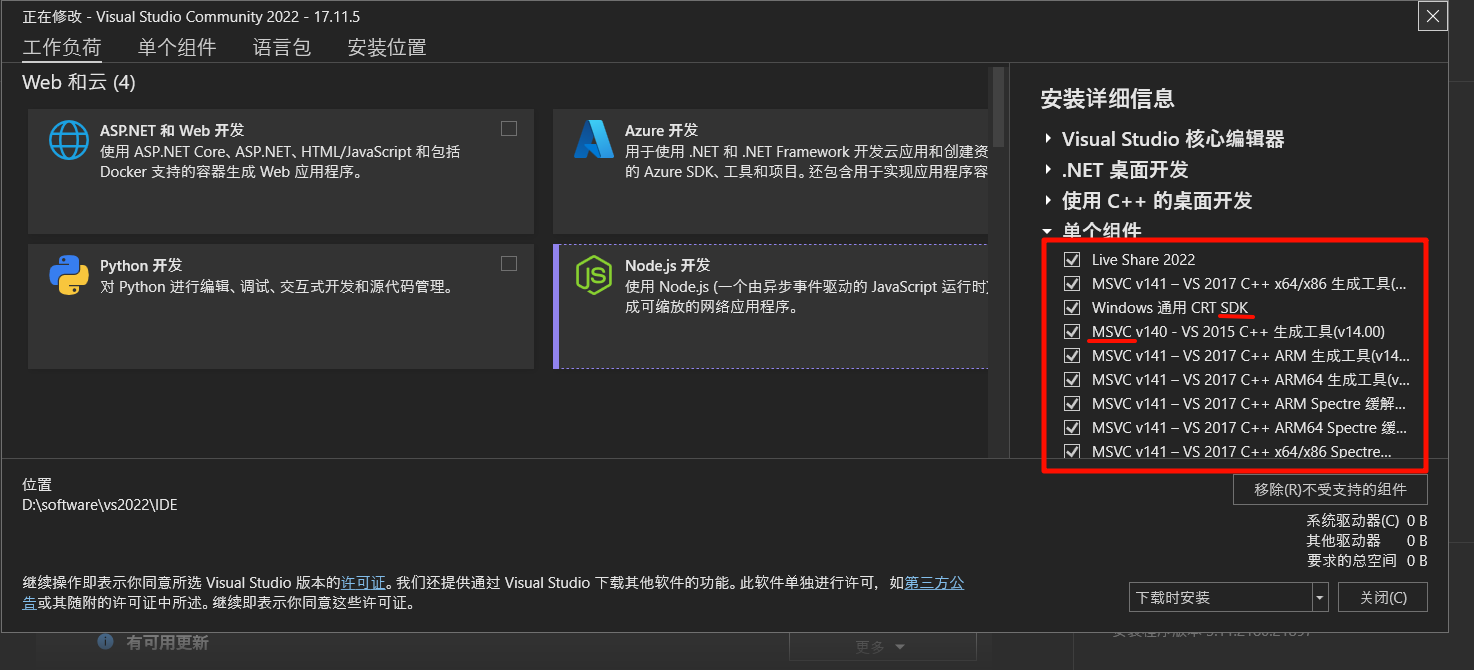Image resolution: width=1474 pixels, height=670 pixels.
Task: Click the 关闭(C) button
Action: (1383, 597)
